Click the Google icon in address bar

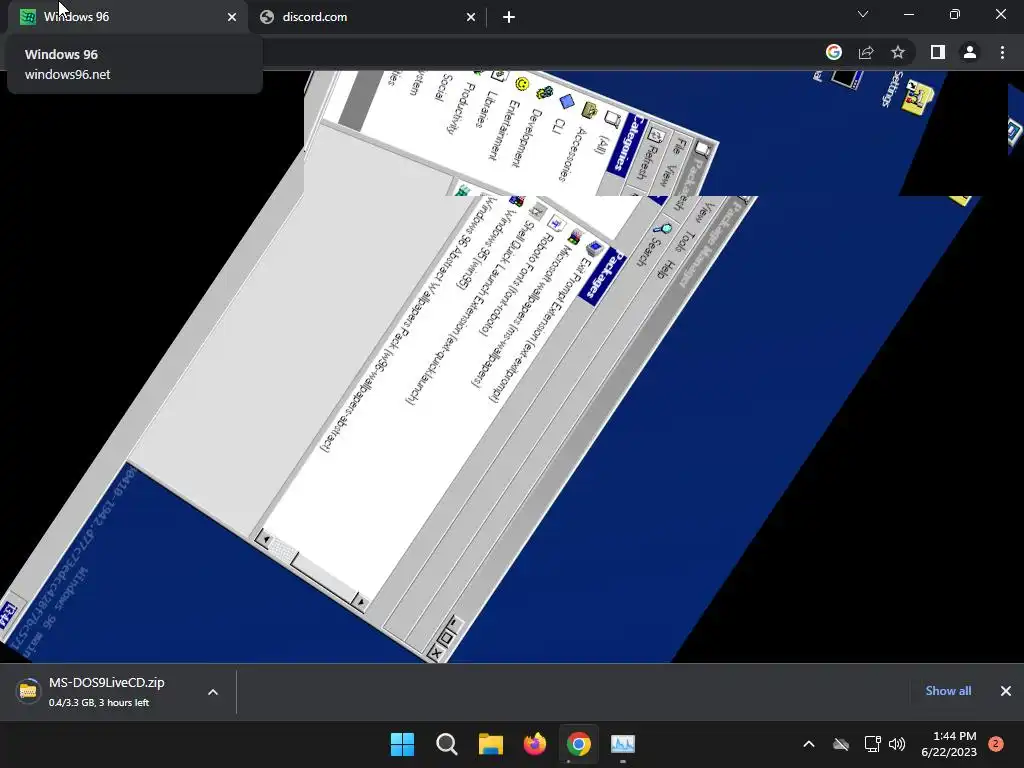tap(833, 52)
